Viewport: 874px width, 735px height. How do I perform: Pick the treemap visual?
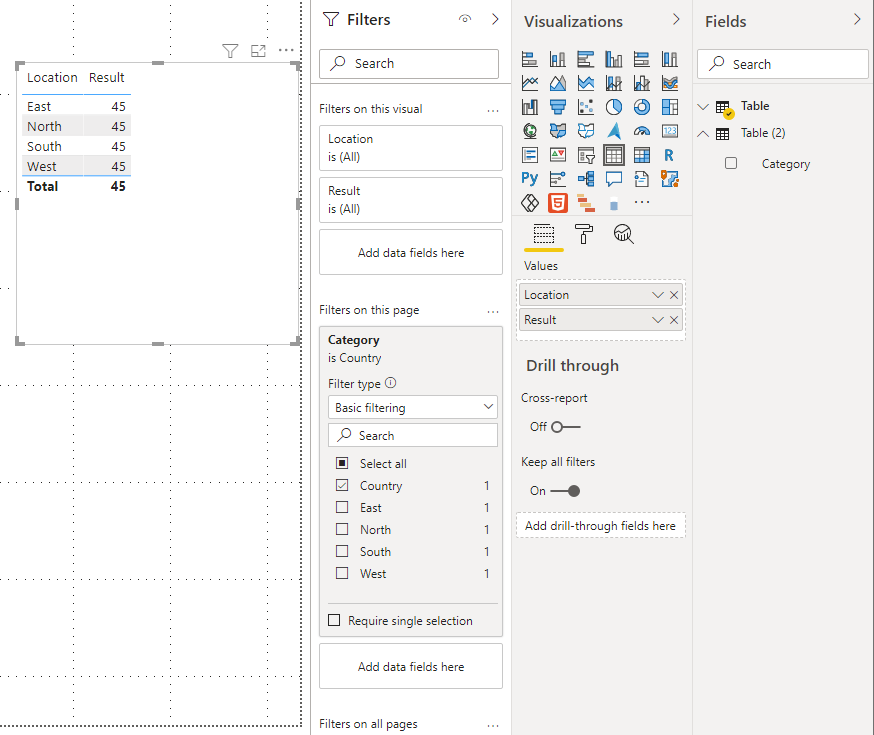(x=669, y=107)
